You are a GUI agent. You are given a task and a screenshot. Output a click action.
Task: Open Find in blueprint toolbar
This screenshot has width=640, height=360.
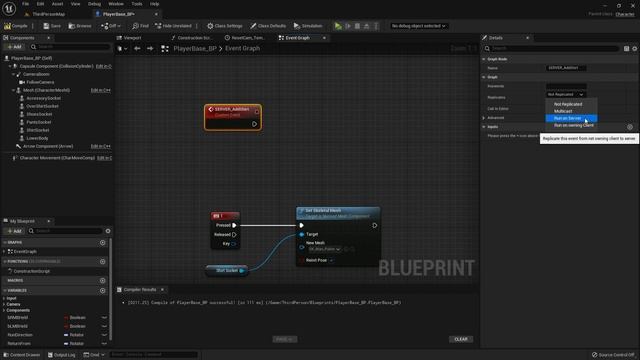coord(140,26)
